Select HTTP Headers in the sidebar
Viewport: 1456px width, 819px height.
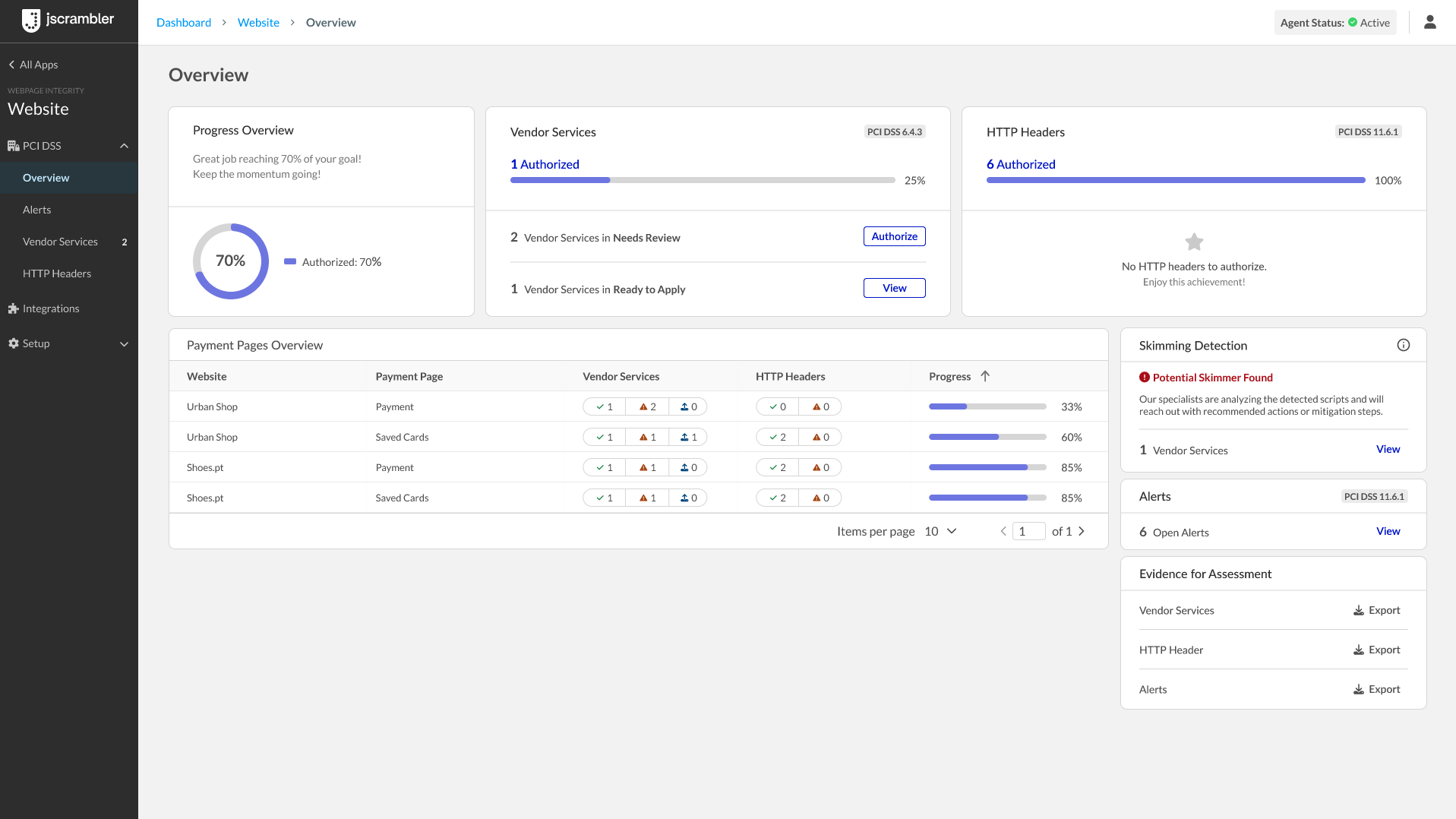57,274
